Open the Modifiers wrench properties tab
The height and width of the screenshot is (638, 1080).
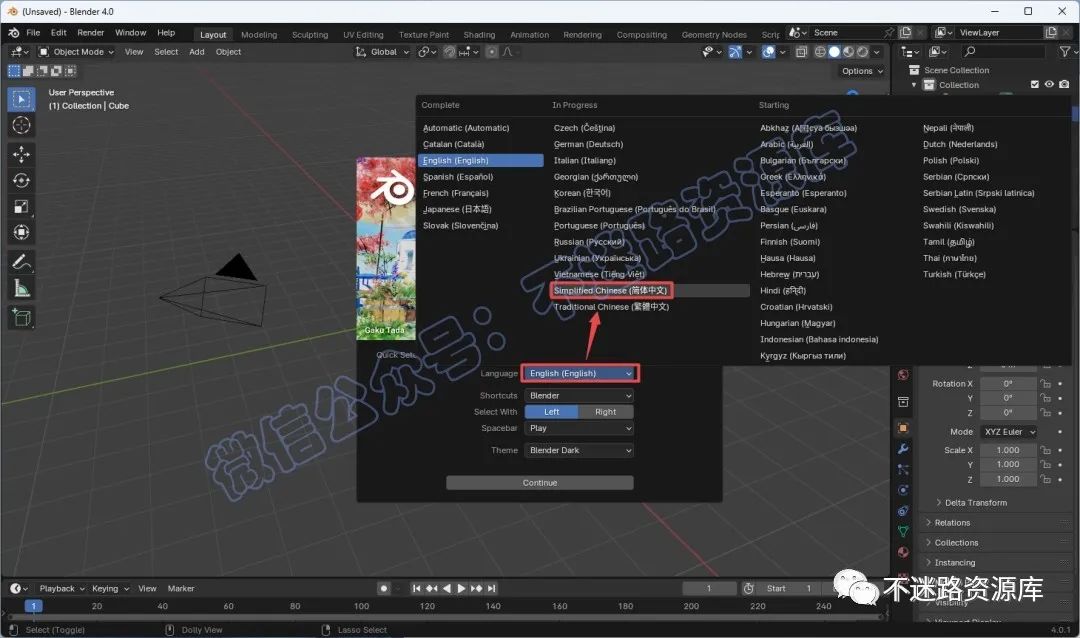[x=903, y=449]
